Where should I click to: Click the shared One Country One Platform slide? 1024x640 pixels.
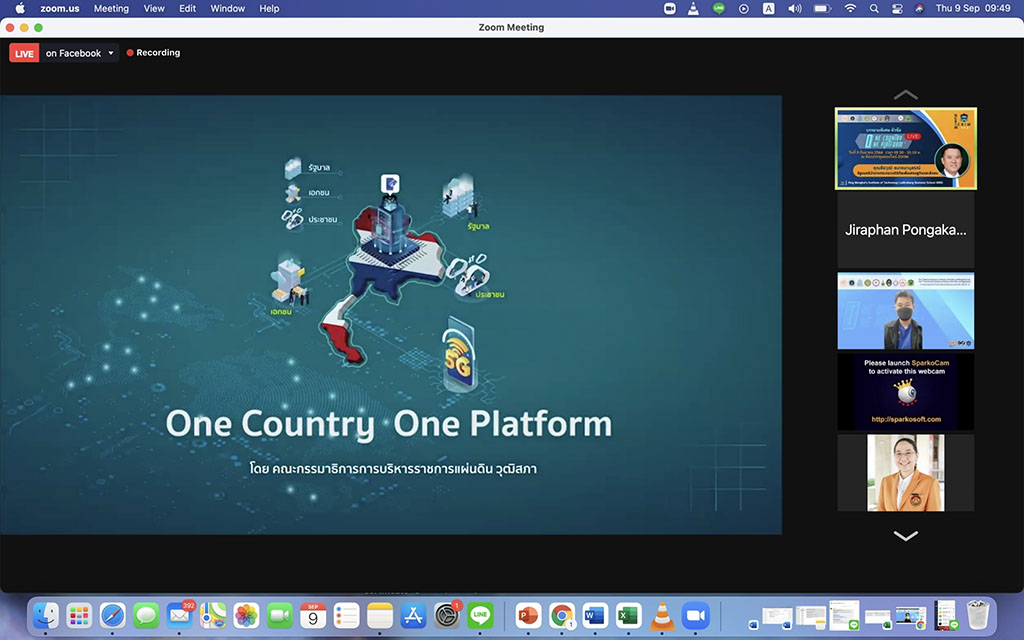click(391, 315)
